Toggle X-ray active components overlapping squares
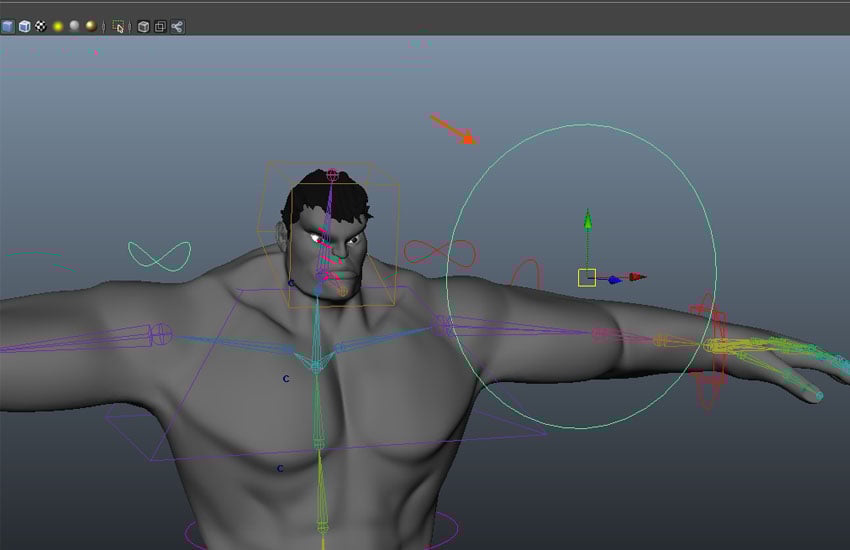This screenshot has width=850, height=550. coord(160,27)
